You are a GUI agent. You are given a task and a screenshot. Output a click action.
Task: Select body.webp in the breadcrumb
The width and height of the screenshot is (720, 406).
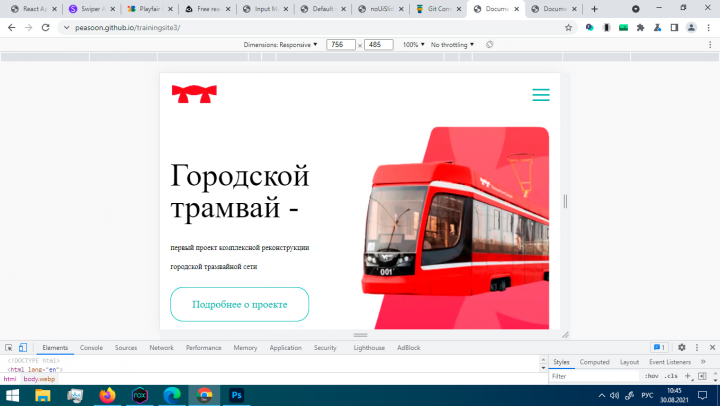(x=39, y=379)
